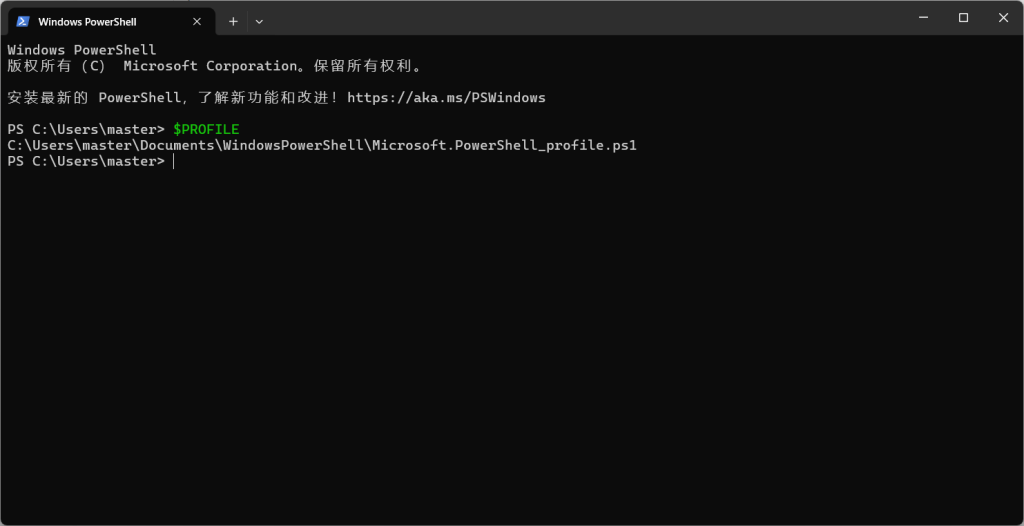Viewport: 1024px width, 526px height.
Task: Maximize the terminal window
Action: [963, 18]
